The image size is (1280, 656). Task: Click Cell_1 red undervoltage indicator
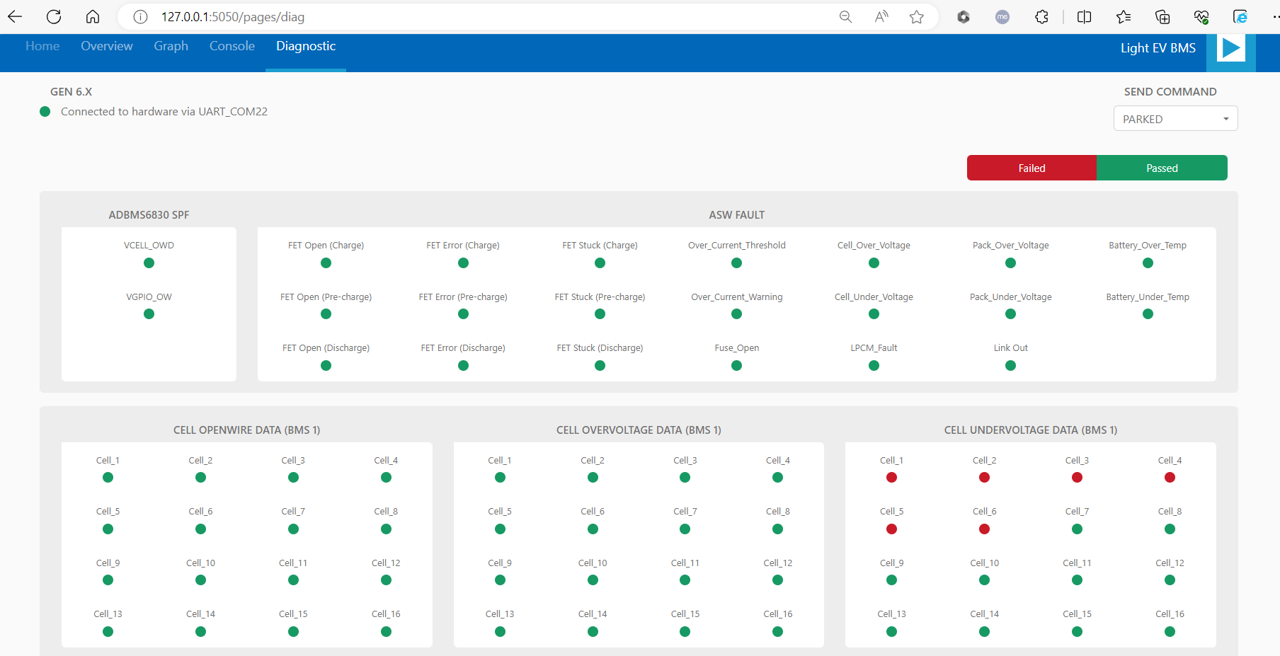coord(891,477)
